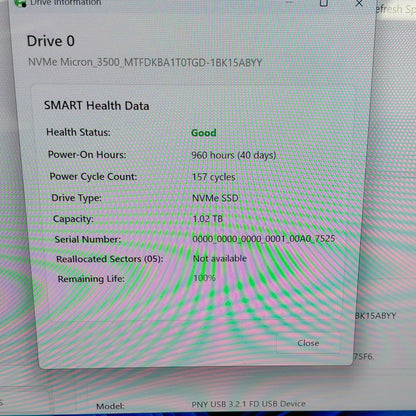Click the 100% remaining life value

[204, 278]
